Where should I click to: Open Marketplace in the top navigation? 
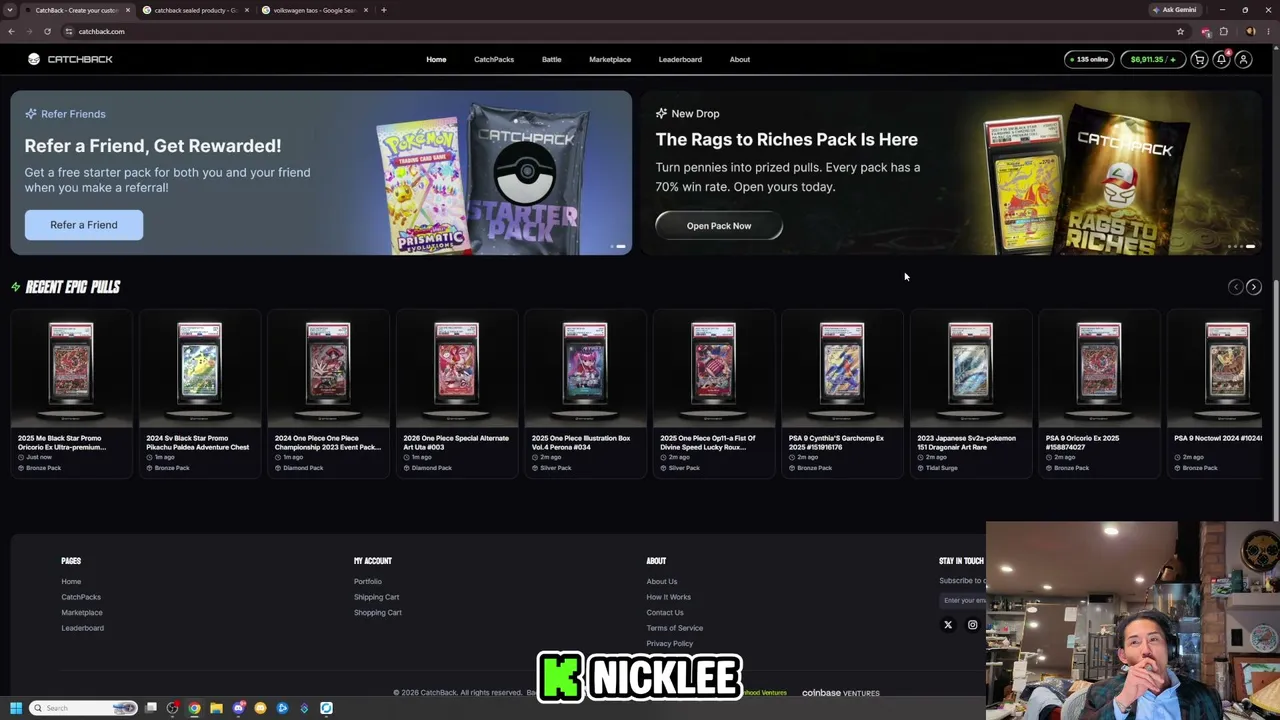click(610, 59)
